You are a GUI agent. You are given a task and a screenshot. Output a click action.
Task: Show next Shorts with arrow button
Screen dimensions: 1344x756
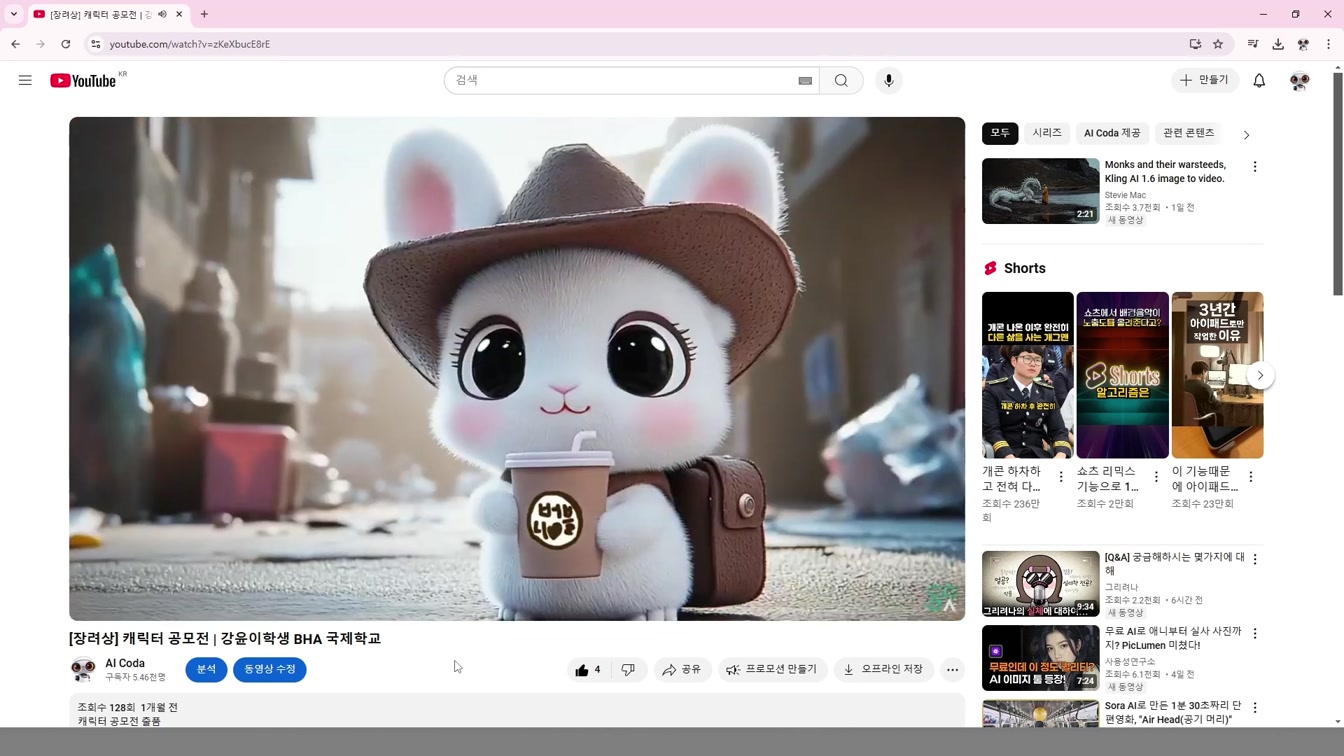point(1260,376)
